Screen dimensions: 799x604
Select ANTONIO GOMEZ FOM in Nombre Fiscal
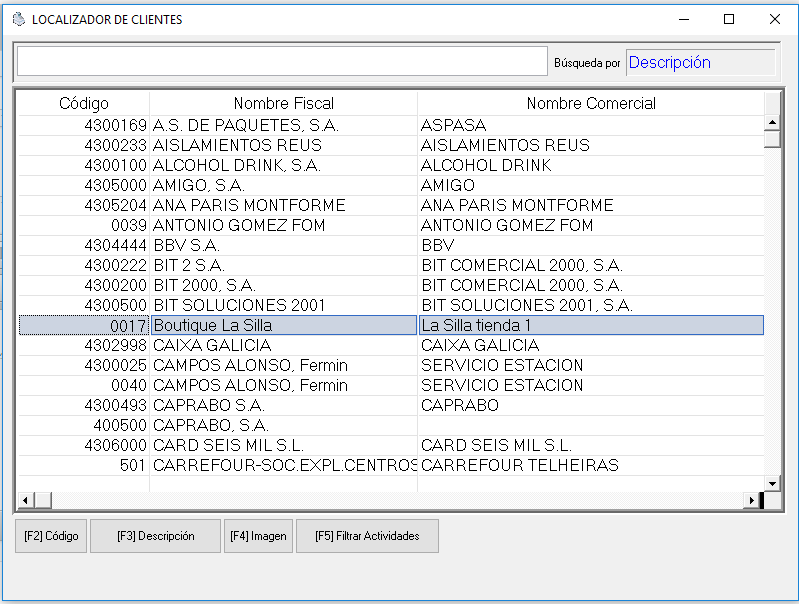point(284,225)
